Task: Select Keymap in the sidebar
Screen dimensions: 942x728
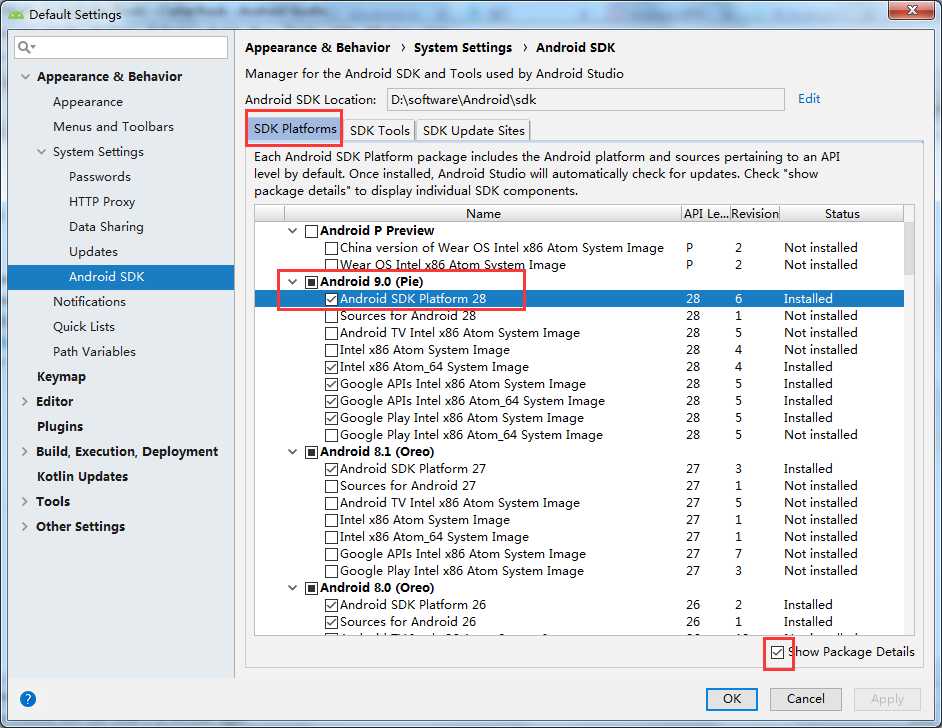Action: 61,377
